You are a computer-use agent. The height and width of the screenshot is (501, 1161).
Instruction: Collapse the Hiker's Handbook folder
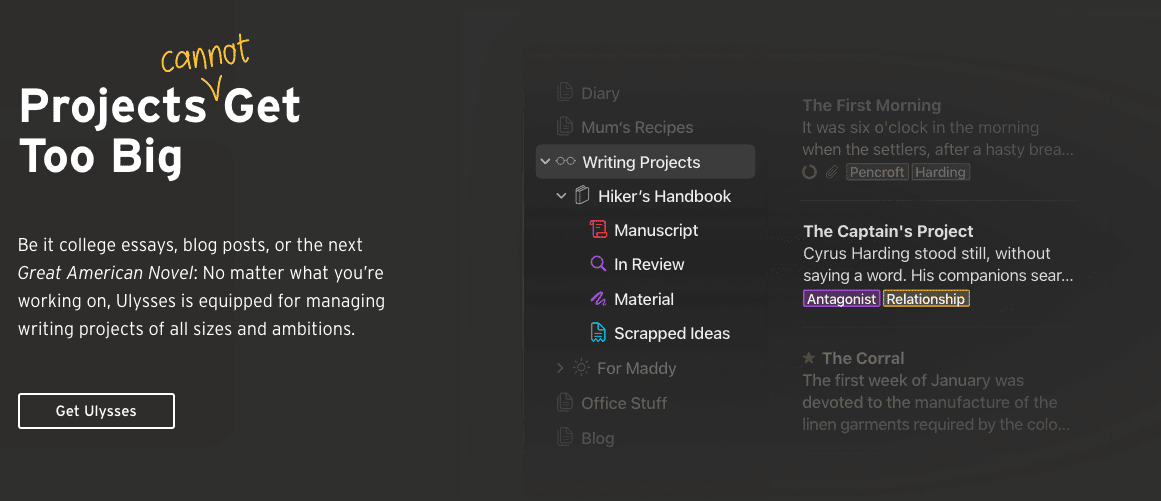coord(561,196)
